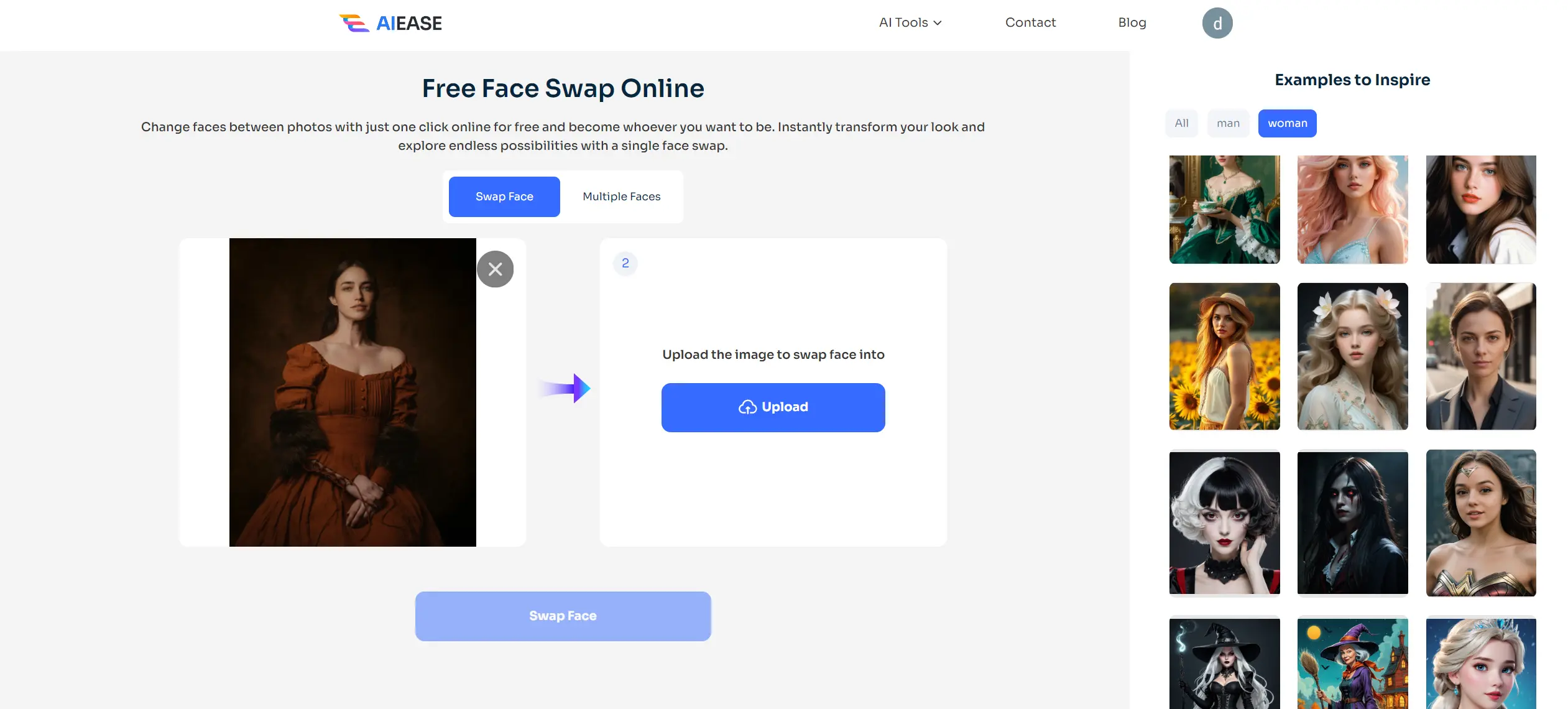Click the pink-haired woman example thumbnail
This screenshot has width=1568, height=709.
pyautogui.click(x=1352, y=209)
